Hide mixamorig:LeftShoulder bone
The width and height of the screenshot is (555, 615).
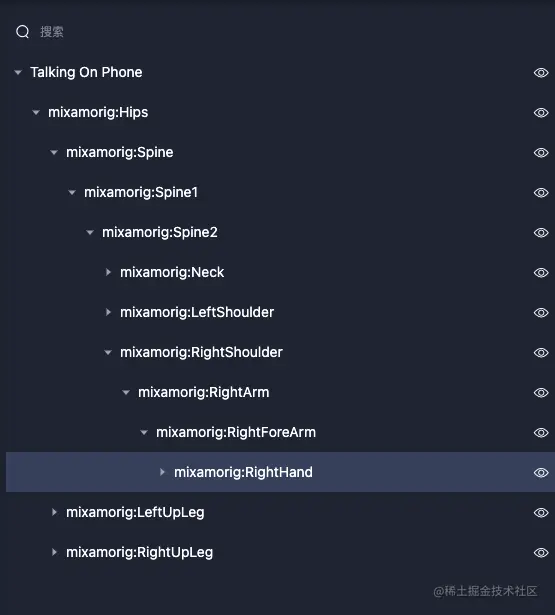(x=541, y=313)
